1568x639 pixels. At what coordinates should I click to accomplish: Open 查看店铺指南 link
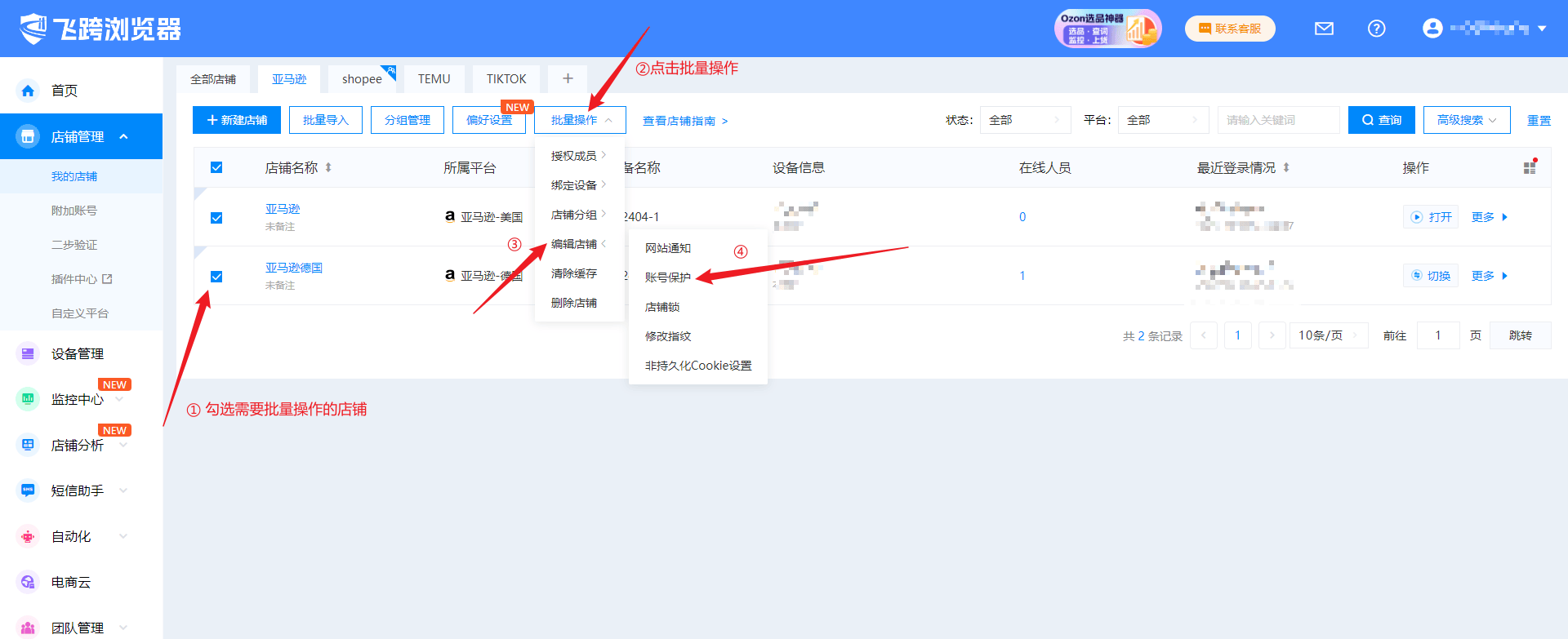point(684,121)
